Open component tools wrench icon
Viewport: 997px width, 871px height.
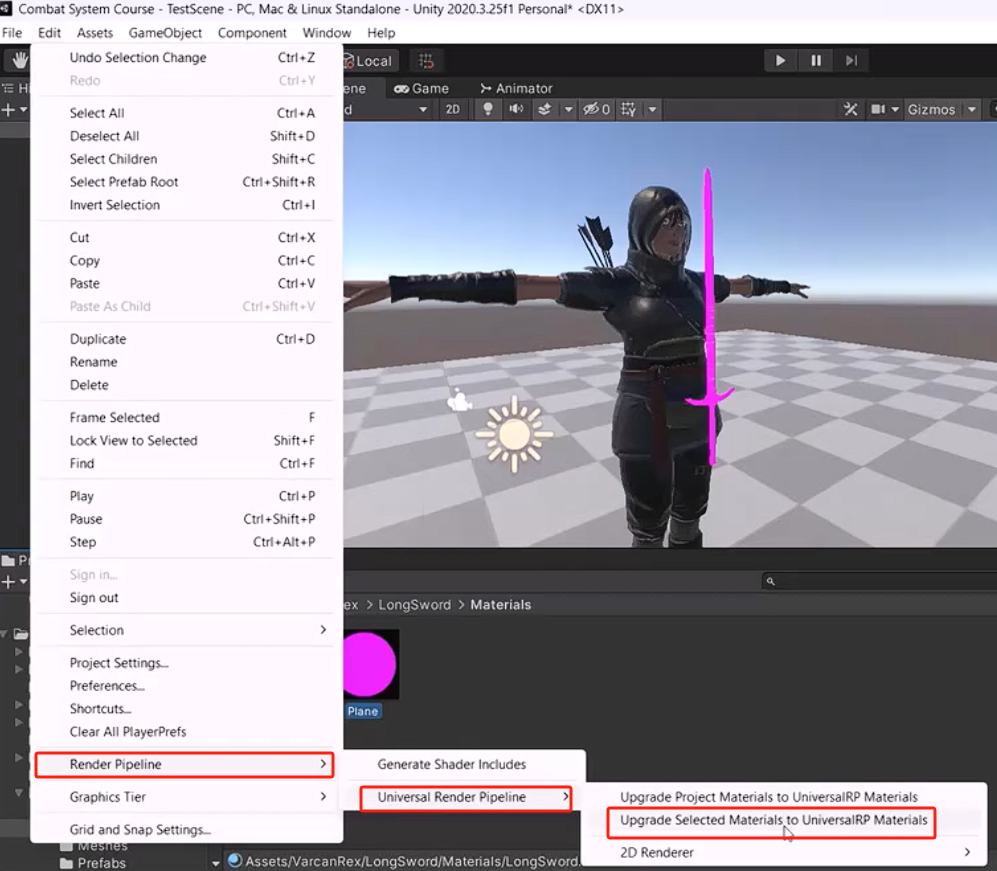(x=850, y=109)
